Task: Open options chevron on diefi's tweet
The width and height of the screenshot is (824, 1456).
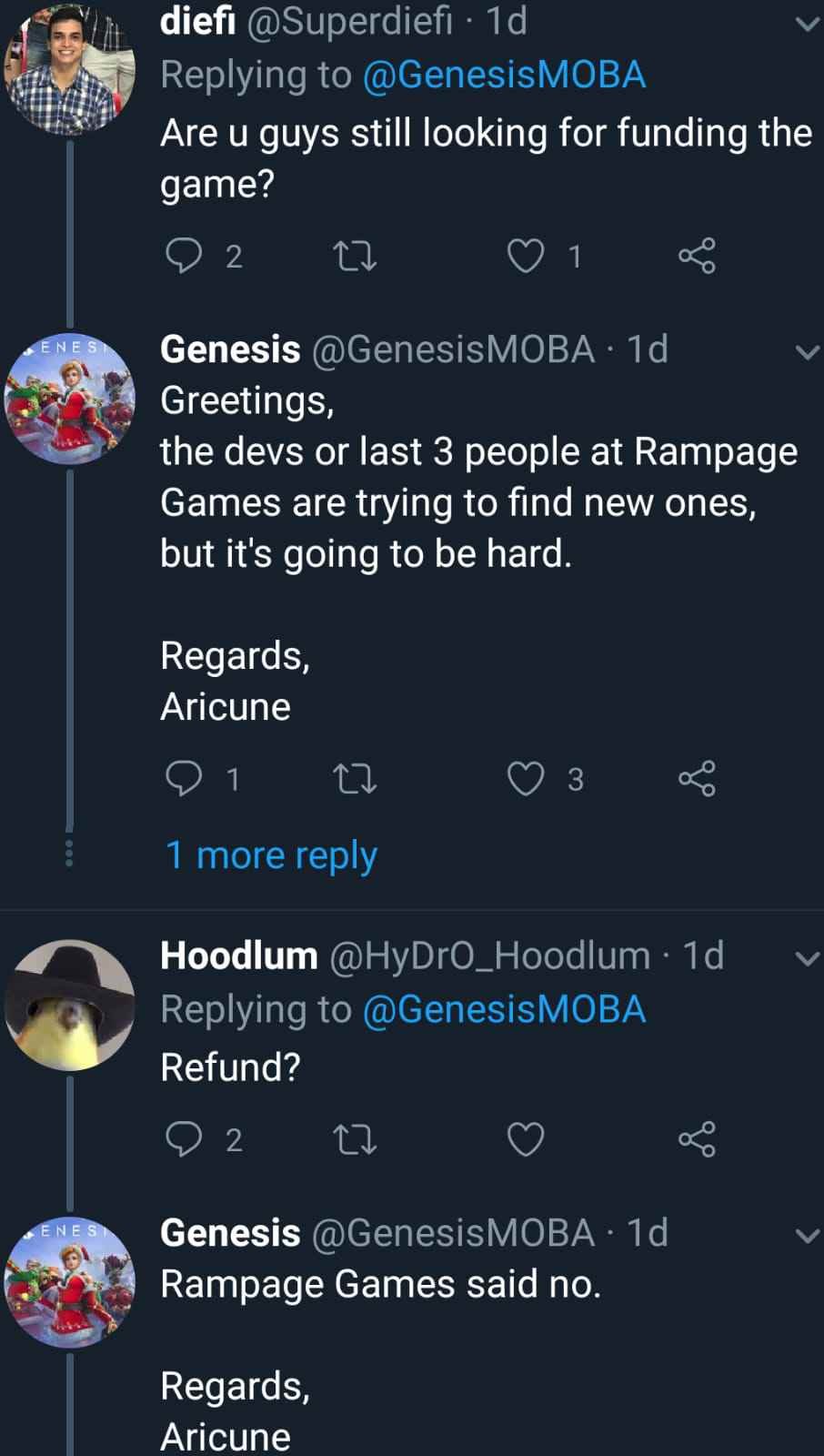Action: 807,25
